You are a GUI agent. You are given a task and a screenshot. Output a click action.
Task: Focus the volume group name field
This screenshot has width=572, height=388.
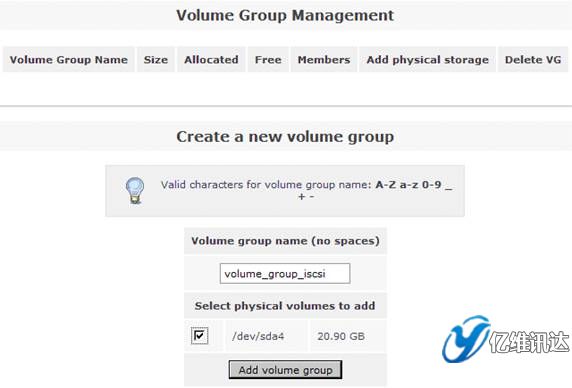[285, 273]
